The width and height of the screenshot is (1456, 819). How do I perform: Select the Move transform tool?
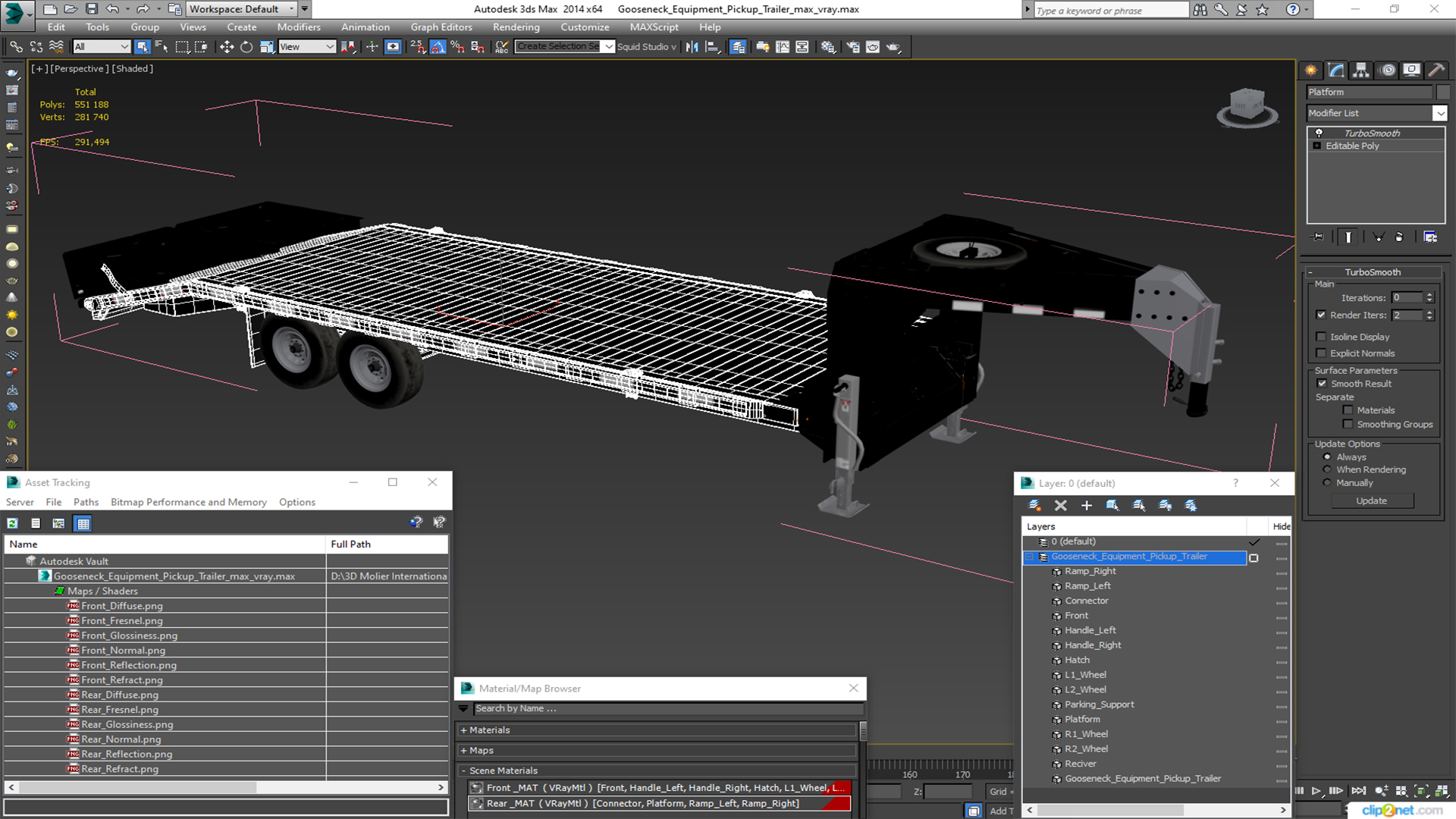click(227, 47)
